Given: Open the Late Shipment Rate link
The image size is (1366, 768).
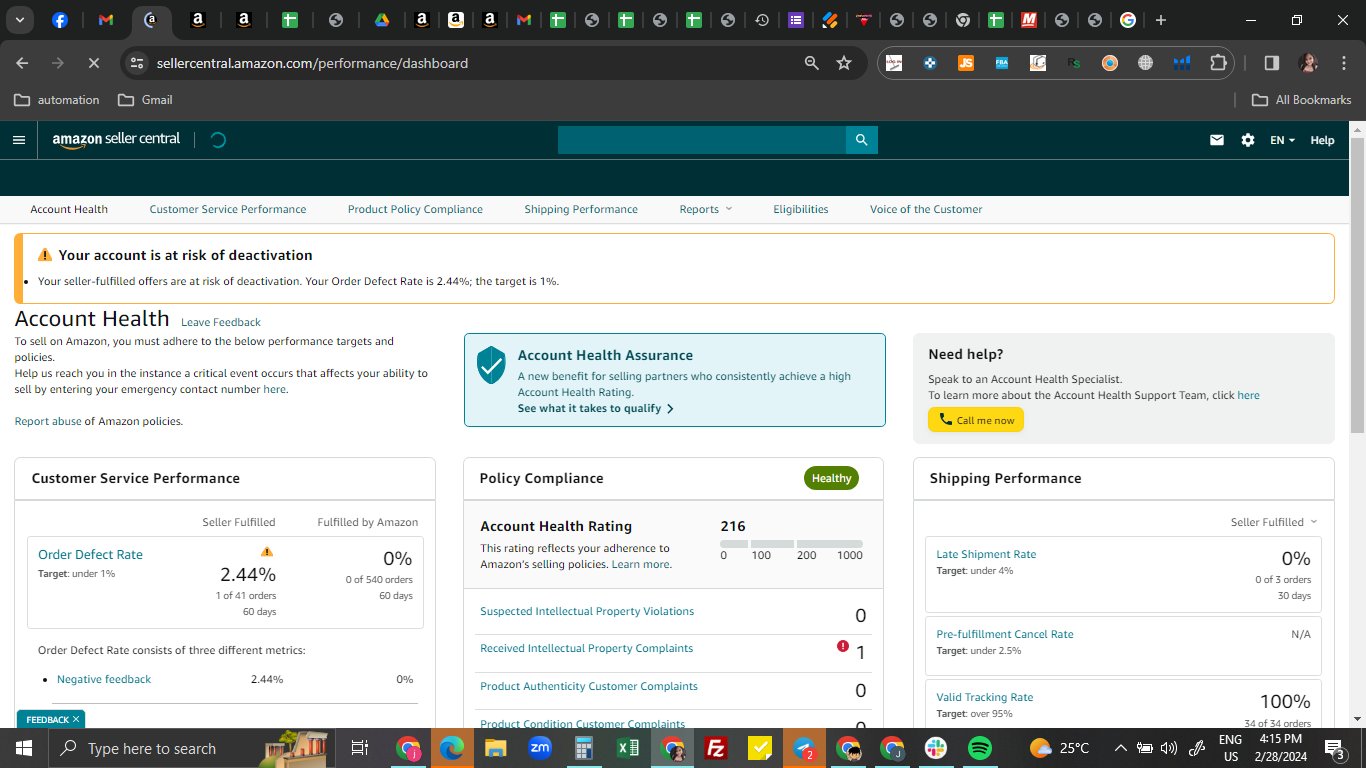Looking at the screenshot, I should (986, 554).
